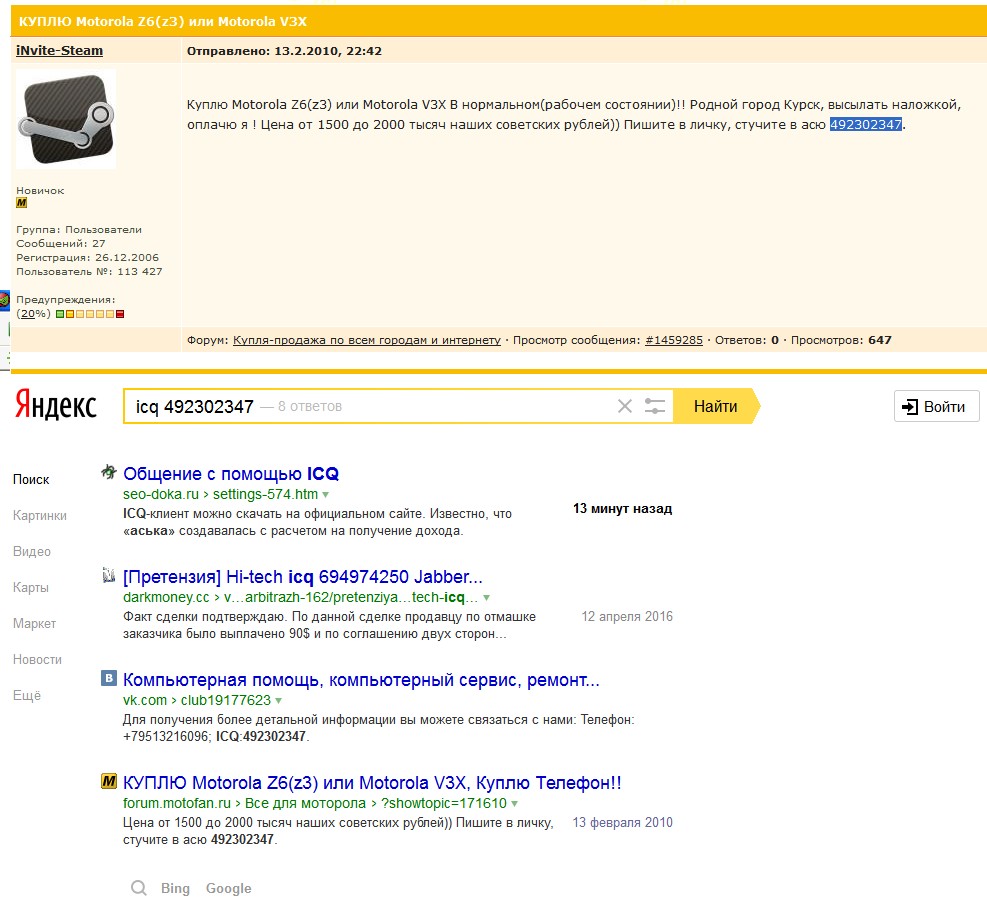Open the Купля-продажа по всем городам forum link
The image size is (987, 919).
coord(367,340)
